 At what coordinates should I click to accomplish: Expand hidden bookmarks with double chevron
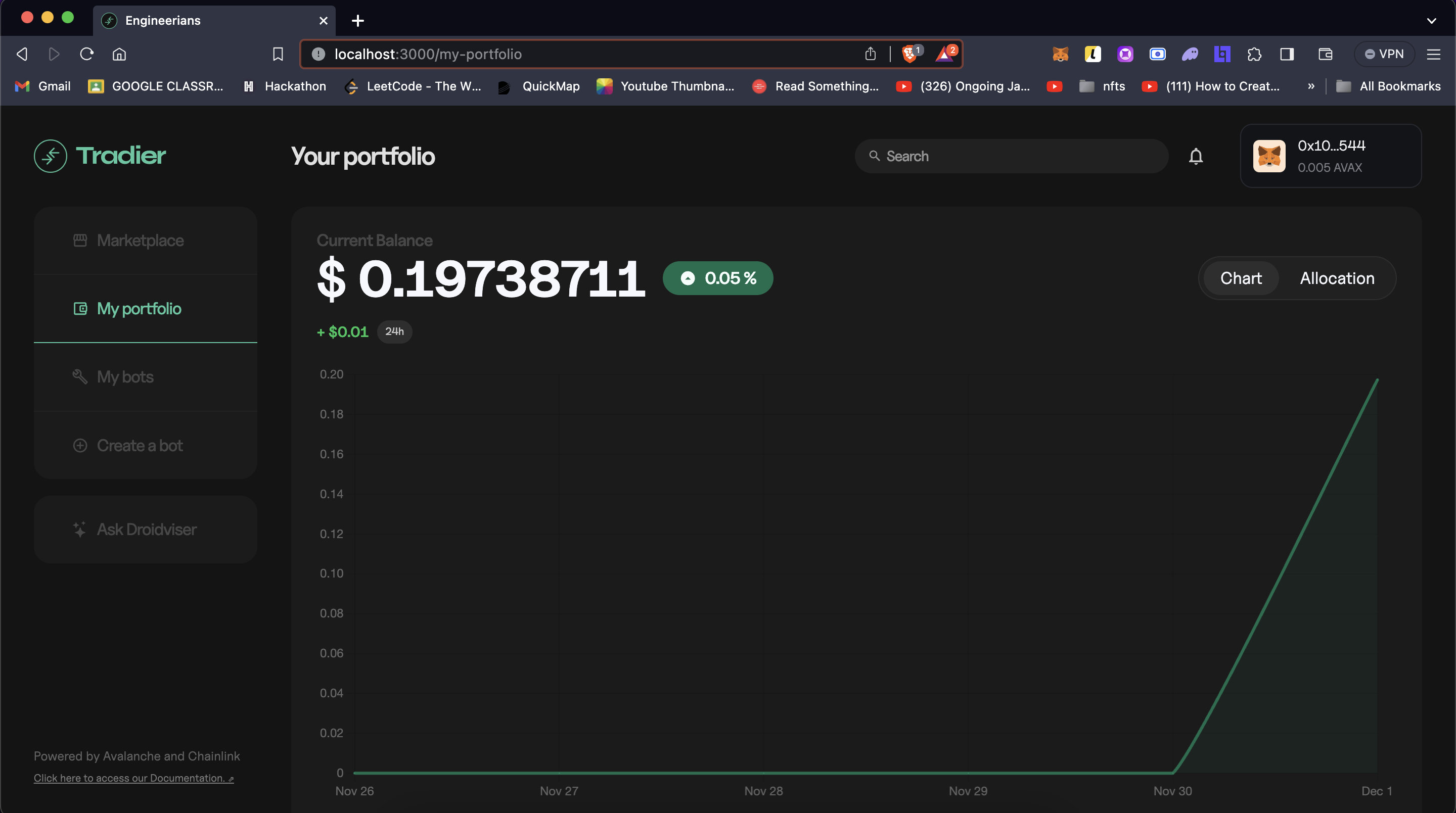click(x=1311, y=86)
